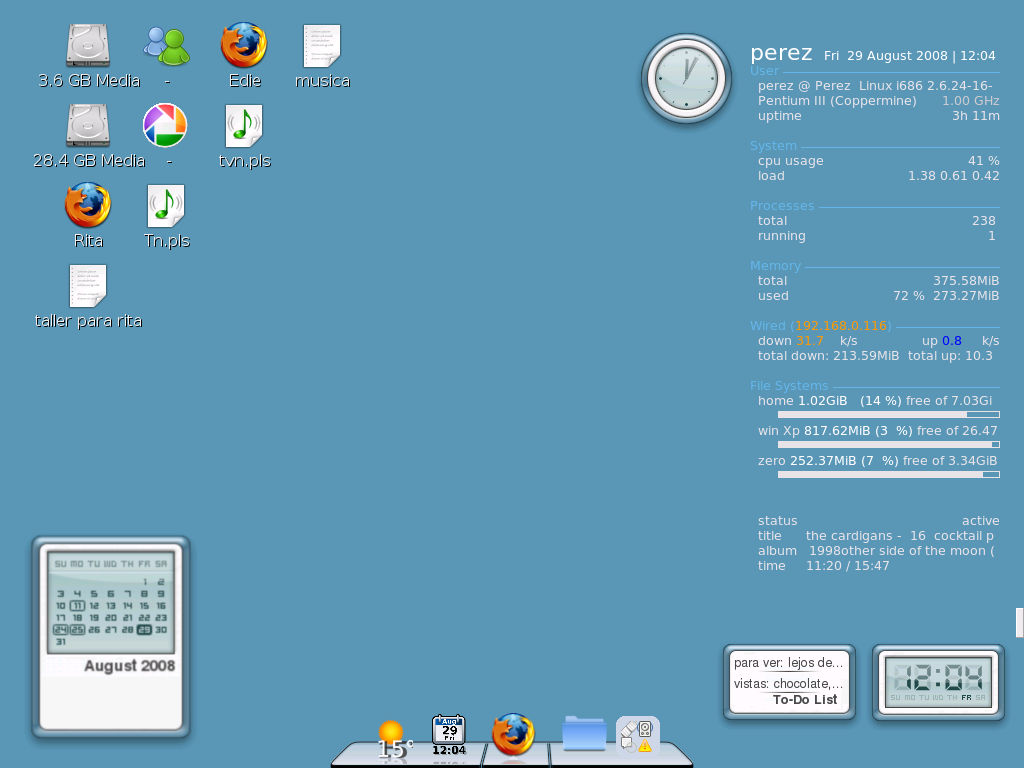Click the memory total '375.58MiB'
Screen dimensions: 1024x768
pyautogui.click(x=966, y=281)
